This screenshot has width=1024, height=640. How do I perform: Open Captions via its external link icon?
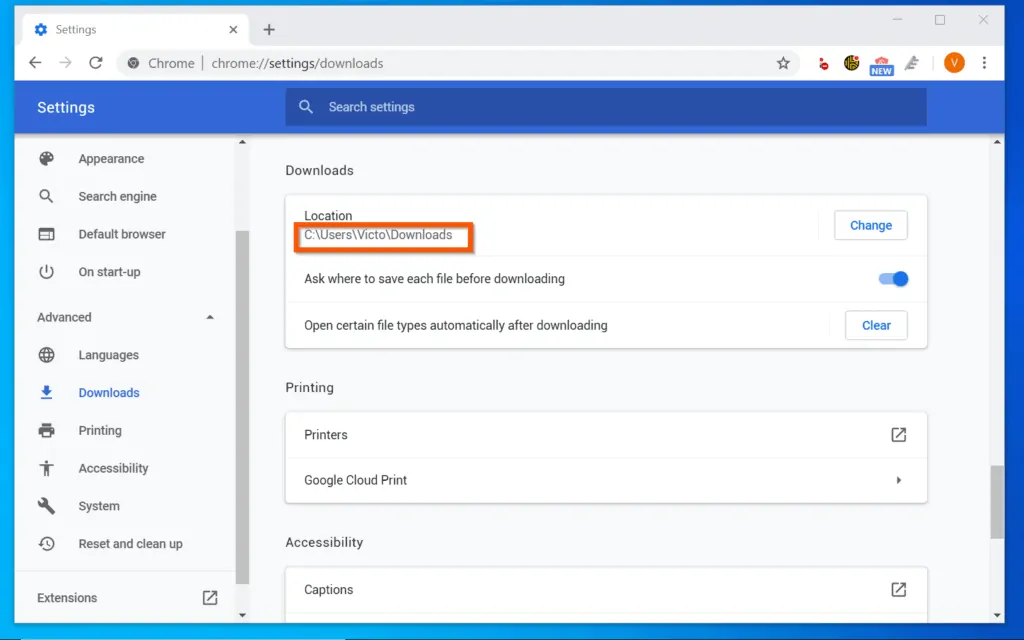click(898, 589)
